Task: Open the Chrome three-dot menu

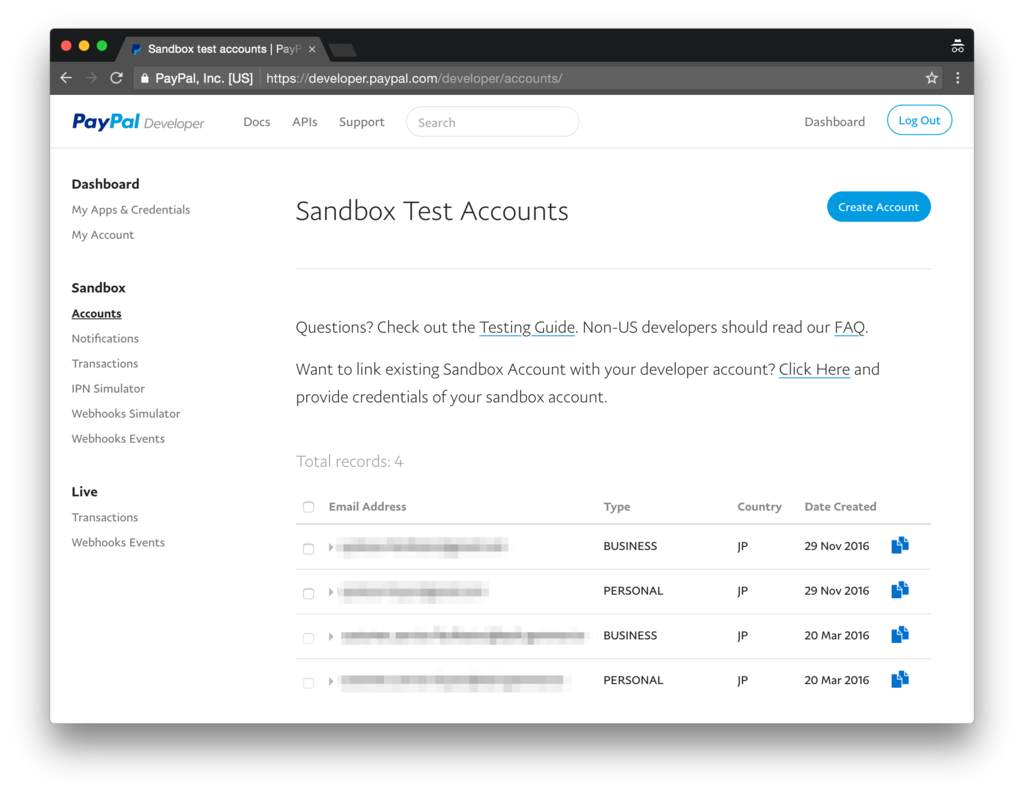Action: click(957, 78)
